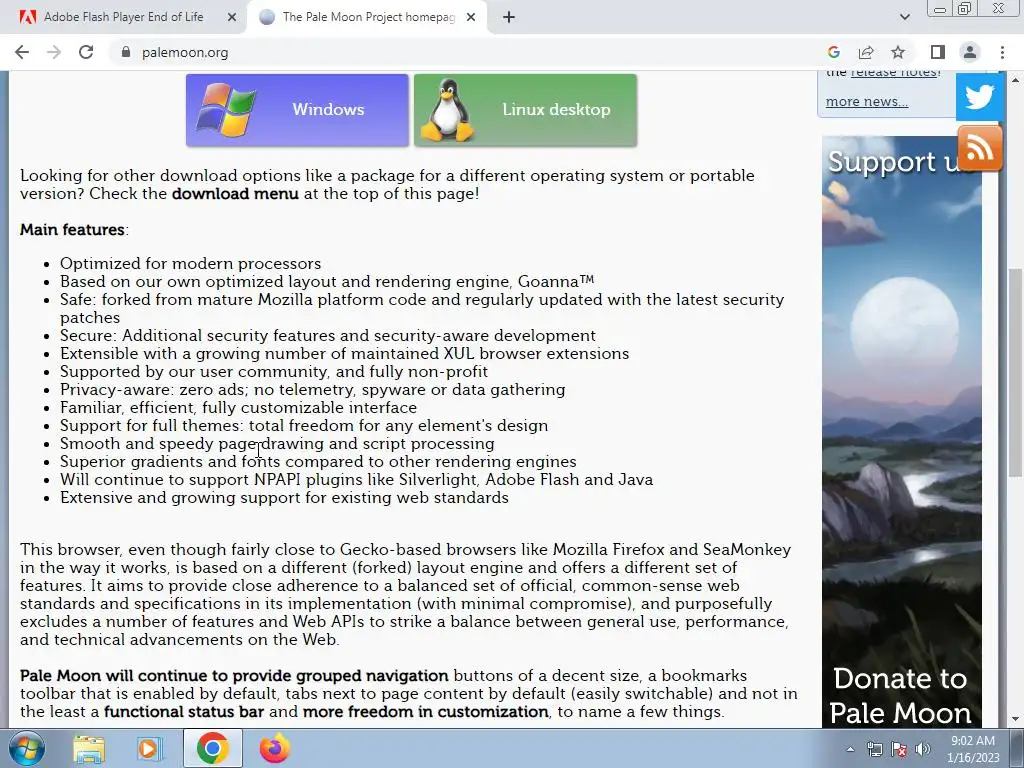Go back to the previous page

[x=22, y=52]
